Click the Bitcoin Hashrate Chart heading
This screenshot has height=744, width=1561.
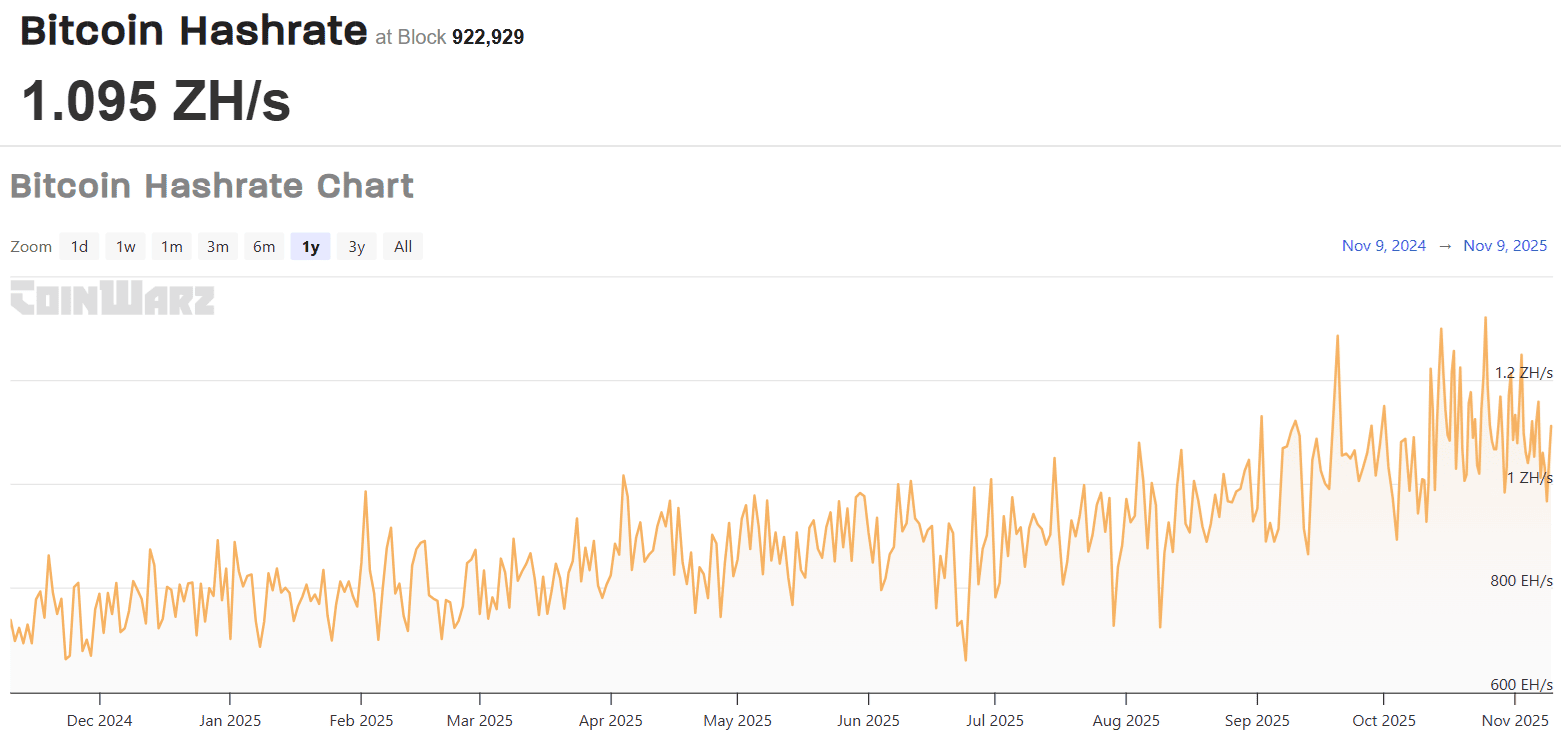[212, 186]
